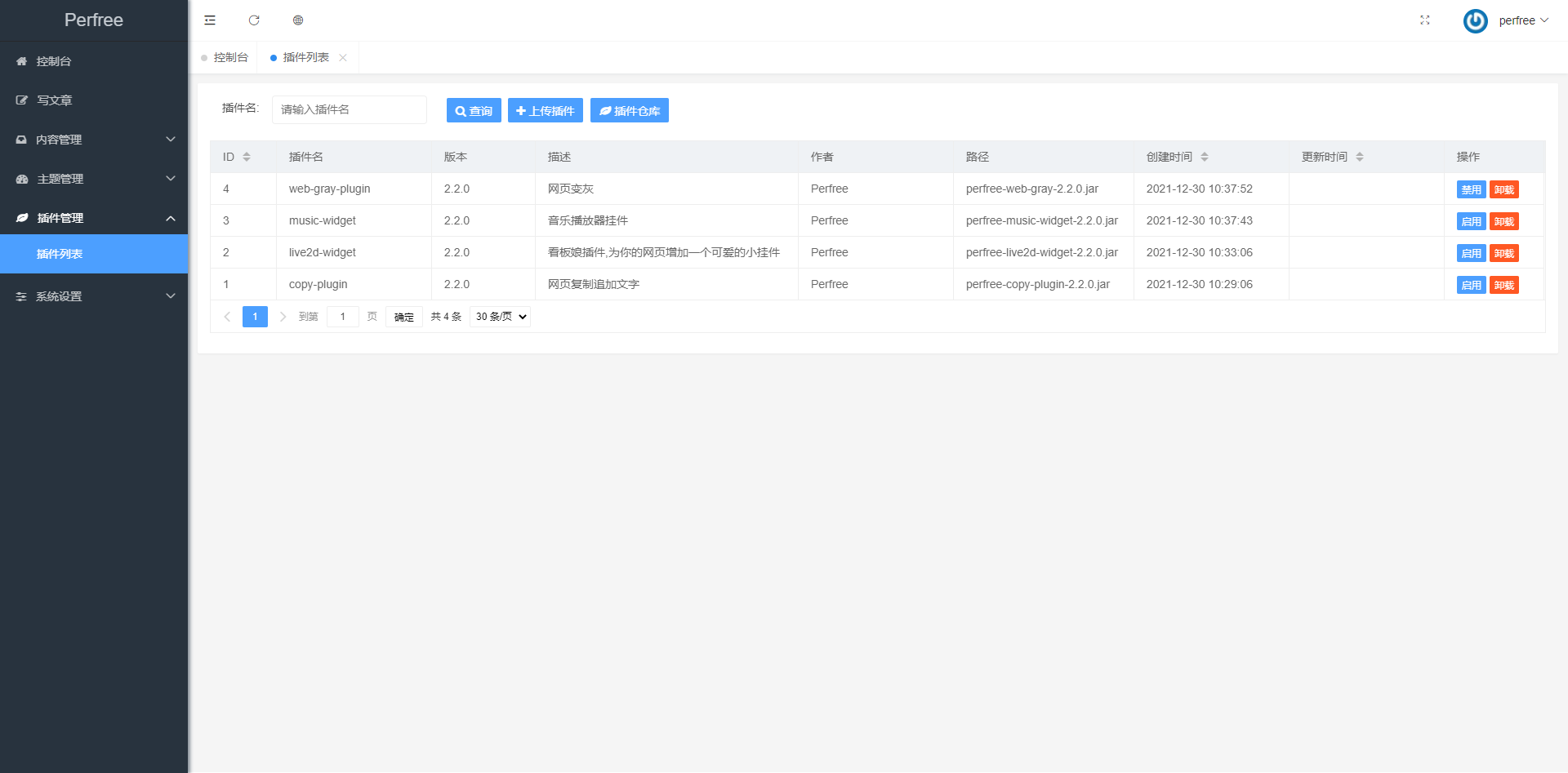The width and height of the screenshot is (1568, 773).
Task: Open the 30 条/页 page size dropdown
Action: coord(500,317)
